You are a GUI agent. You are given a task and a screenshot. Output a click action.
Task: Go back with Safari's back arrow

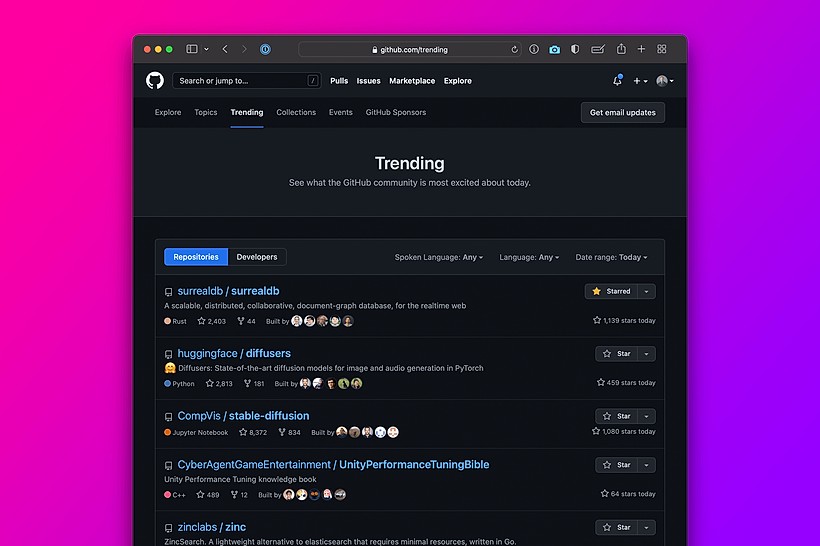(225, 49)
